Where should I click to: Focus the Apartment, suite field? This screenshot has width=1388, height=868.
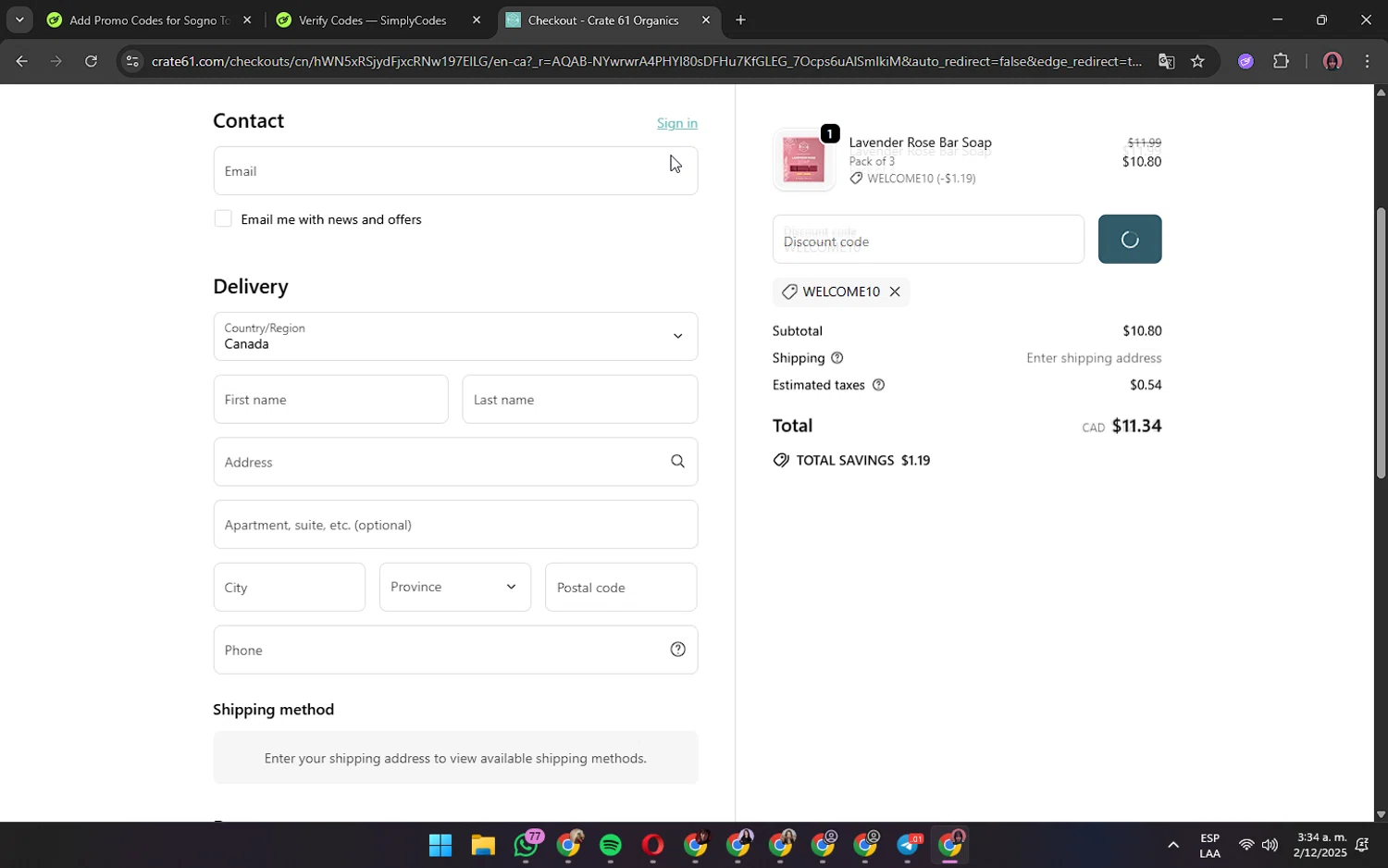pos(455,525)
